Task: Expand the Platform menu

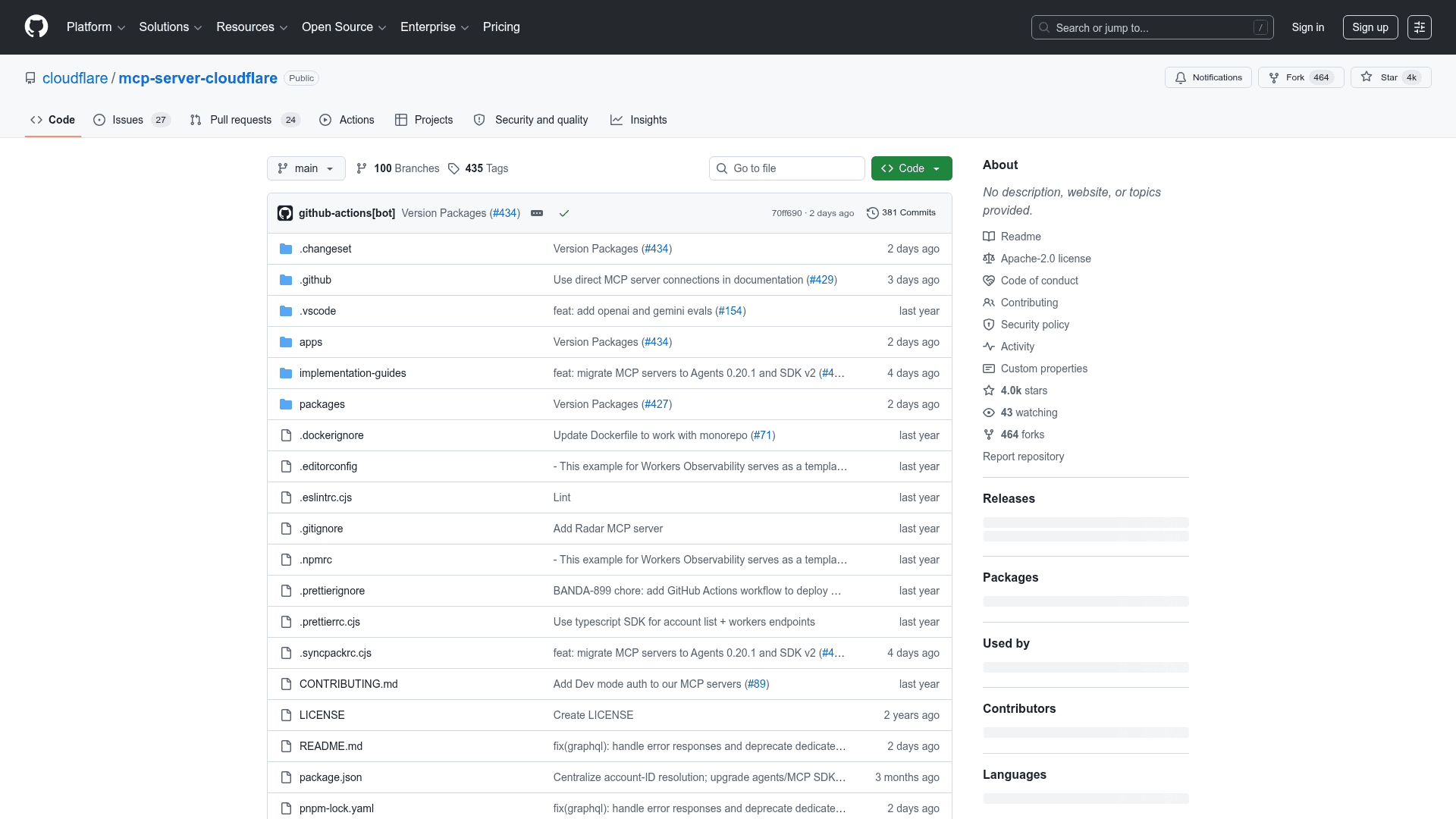Action: coord(96,27)
